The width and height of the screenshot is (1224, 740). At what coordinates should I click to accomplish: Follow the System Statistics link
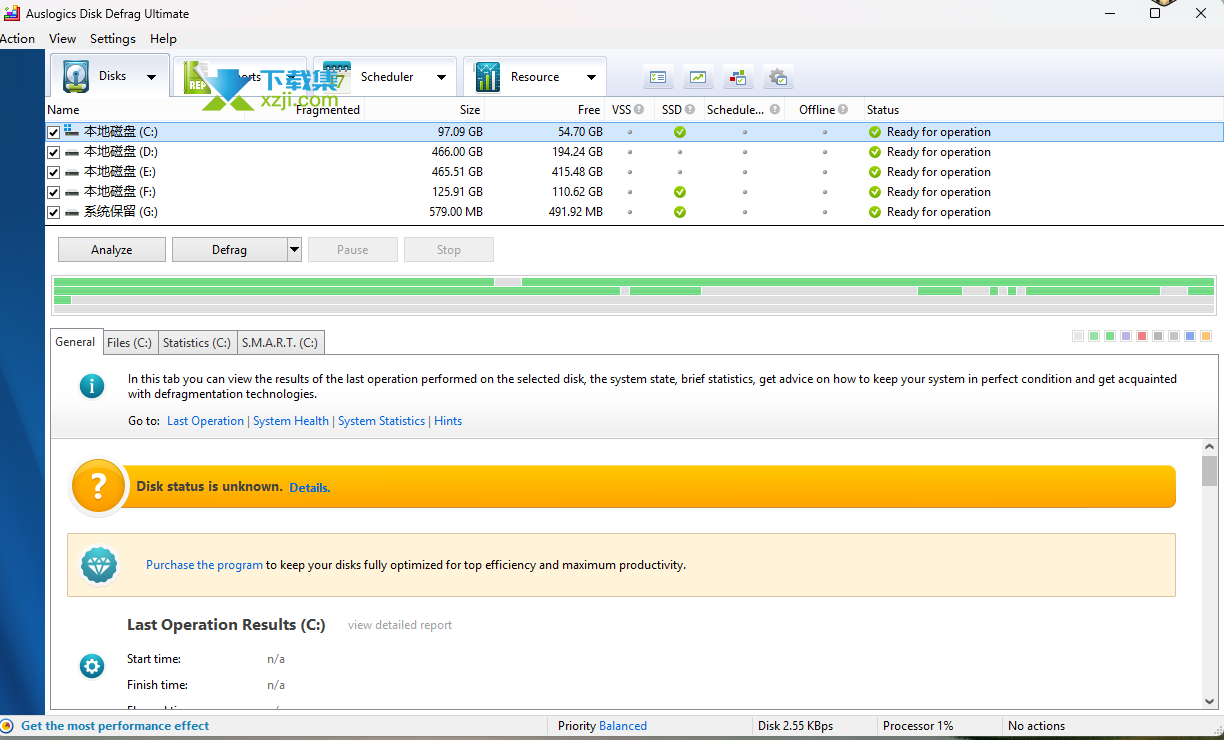tap(381, 421)
